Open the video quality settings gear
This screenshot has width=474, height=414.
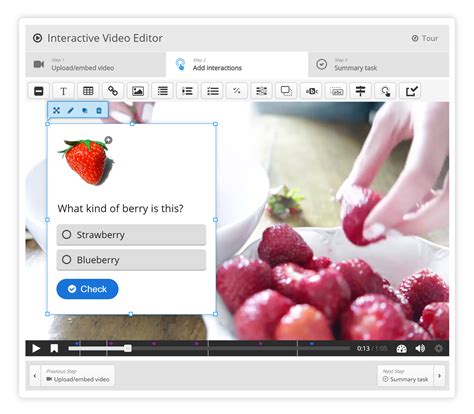tap(439, 348)
